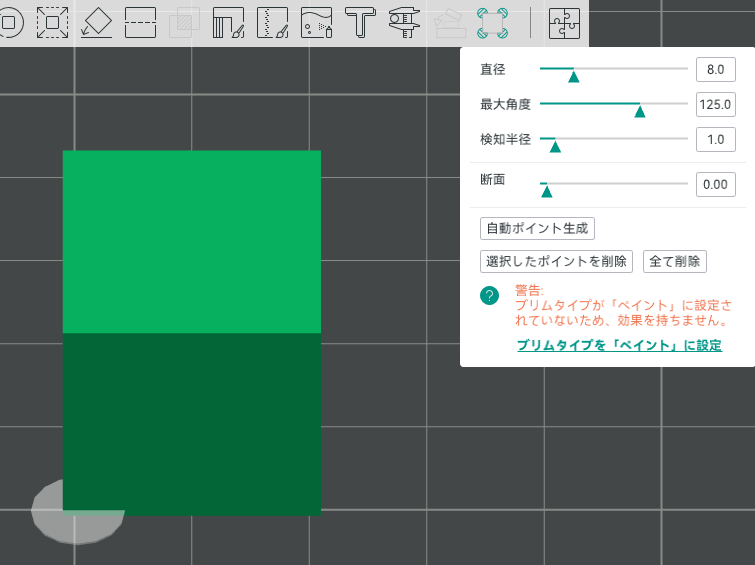The height and width of the screenshot is (565, 755).
Task: Open the ブリムタイプを「ペイント」に設定 link
Action: [619, 345]
